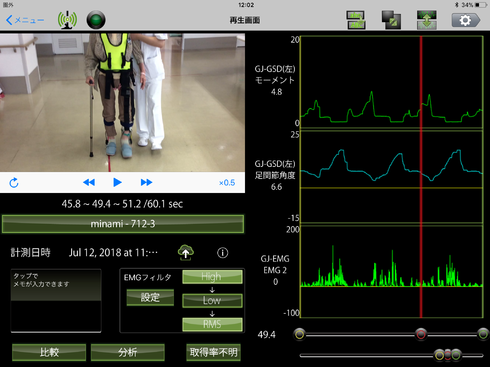490x367 pixels.
Task: Tap the GJ-GSD(左) 足関節角度 graph
Action: [392, 177]
